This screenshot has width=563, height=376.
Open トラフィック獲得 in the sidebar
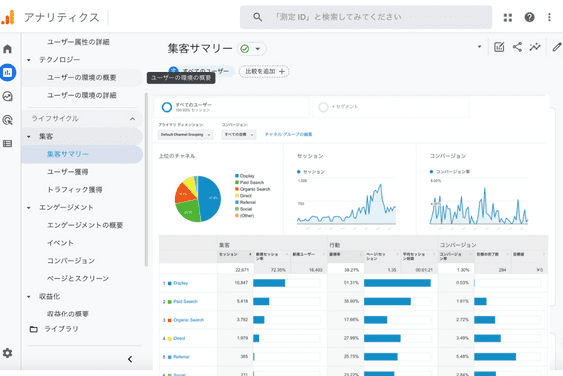tap(75, 190)
